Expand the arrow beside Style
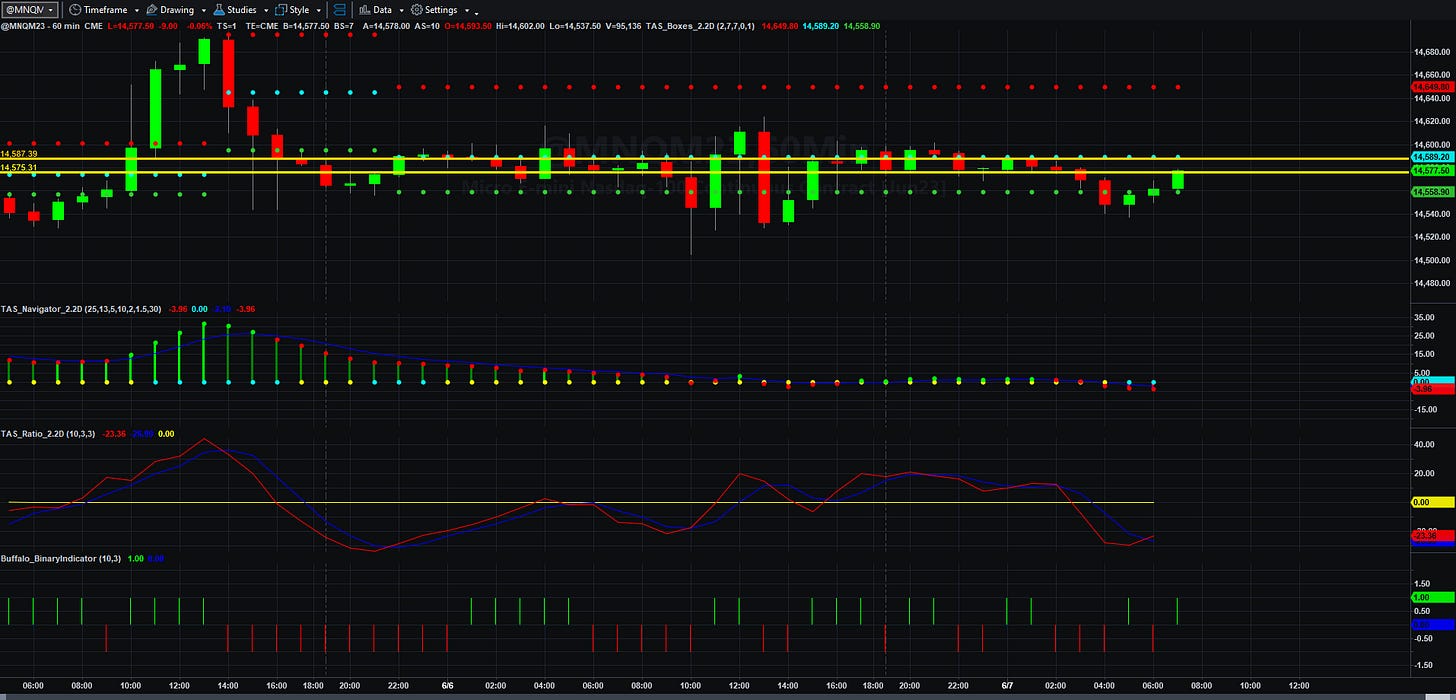The image size is (1456, 700). [x=318, y=10]
